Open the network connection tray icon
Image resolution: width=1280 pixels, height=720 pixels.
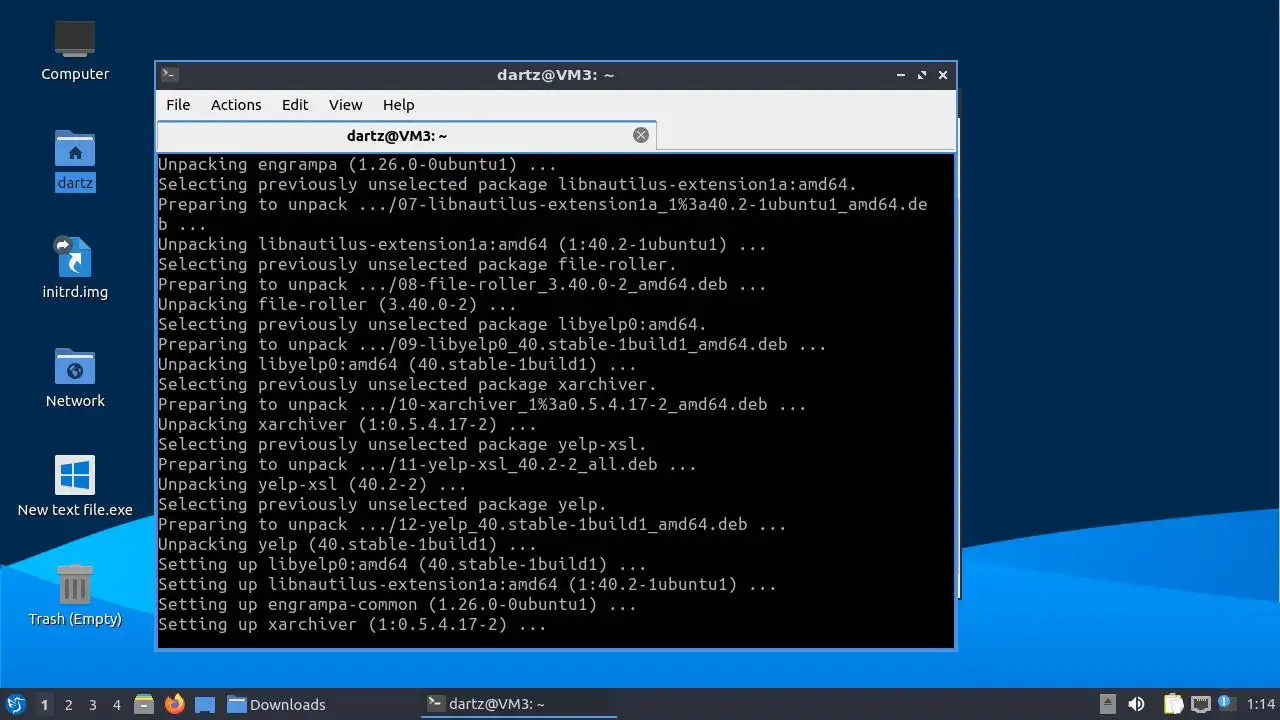click(1200, 704)
